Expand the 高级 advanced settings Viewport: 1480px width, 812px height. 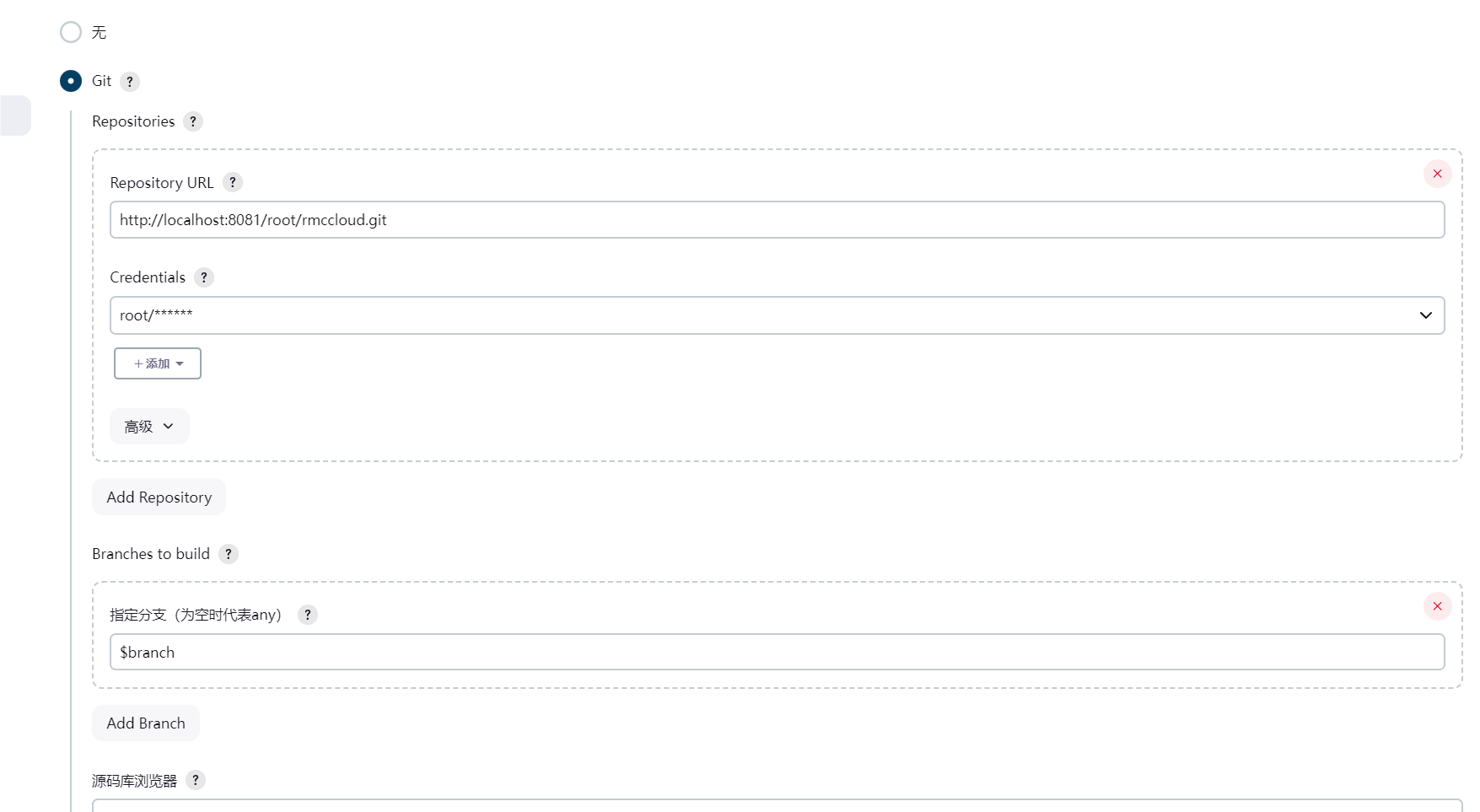149,427
